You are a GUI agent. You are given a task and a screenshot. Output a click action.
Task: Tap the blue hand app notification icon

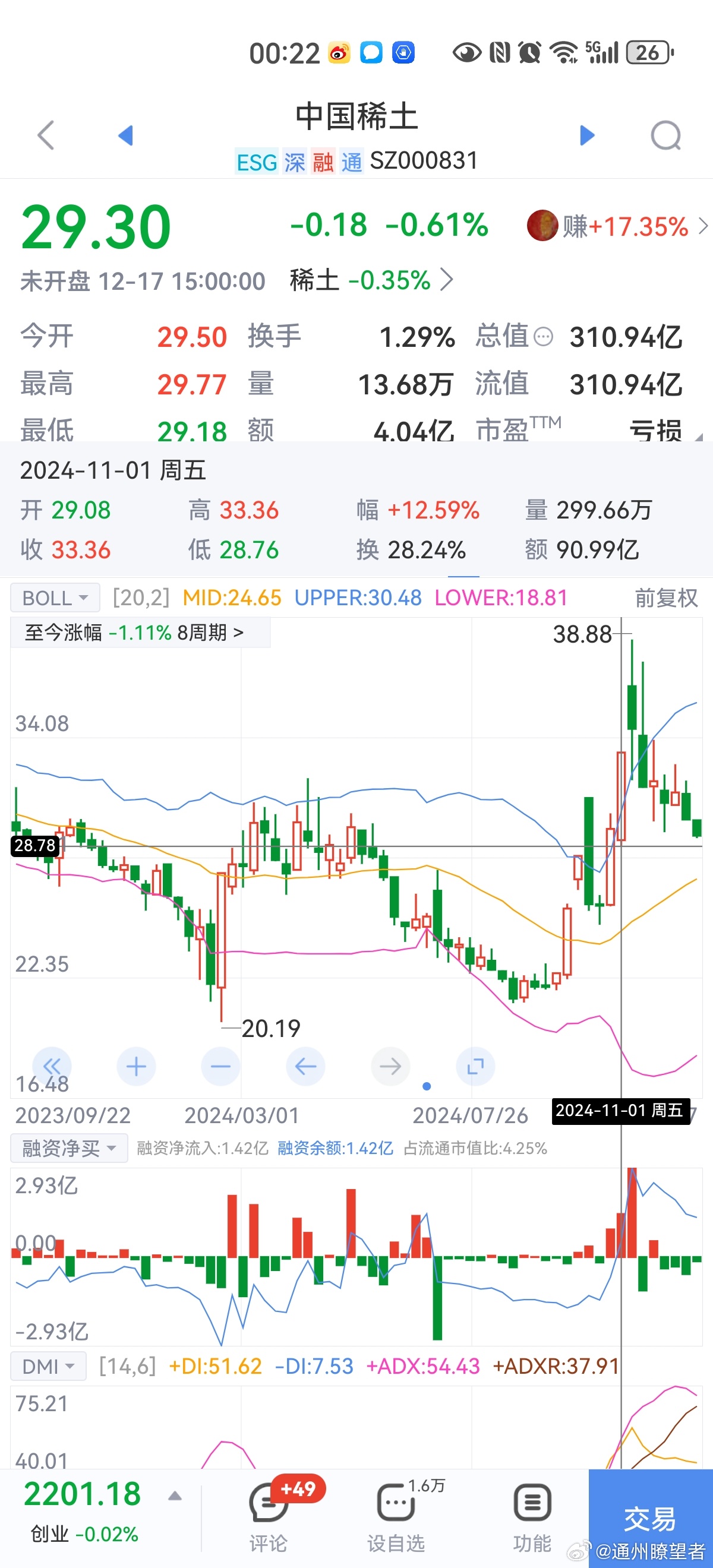[x=403, y=52]
